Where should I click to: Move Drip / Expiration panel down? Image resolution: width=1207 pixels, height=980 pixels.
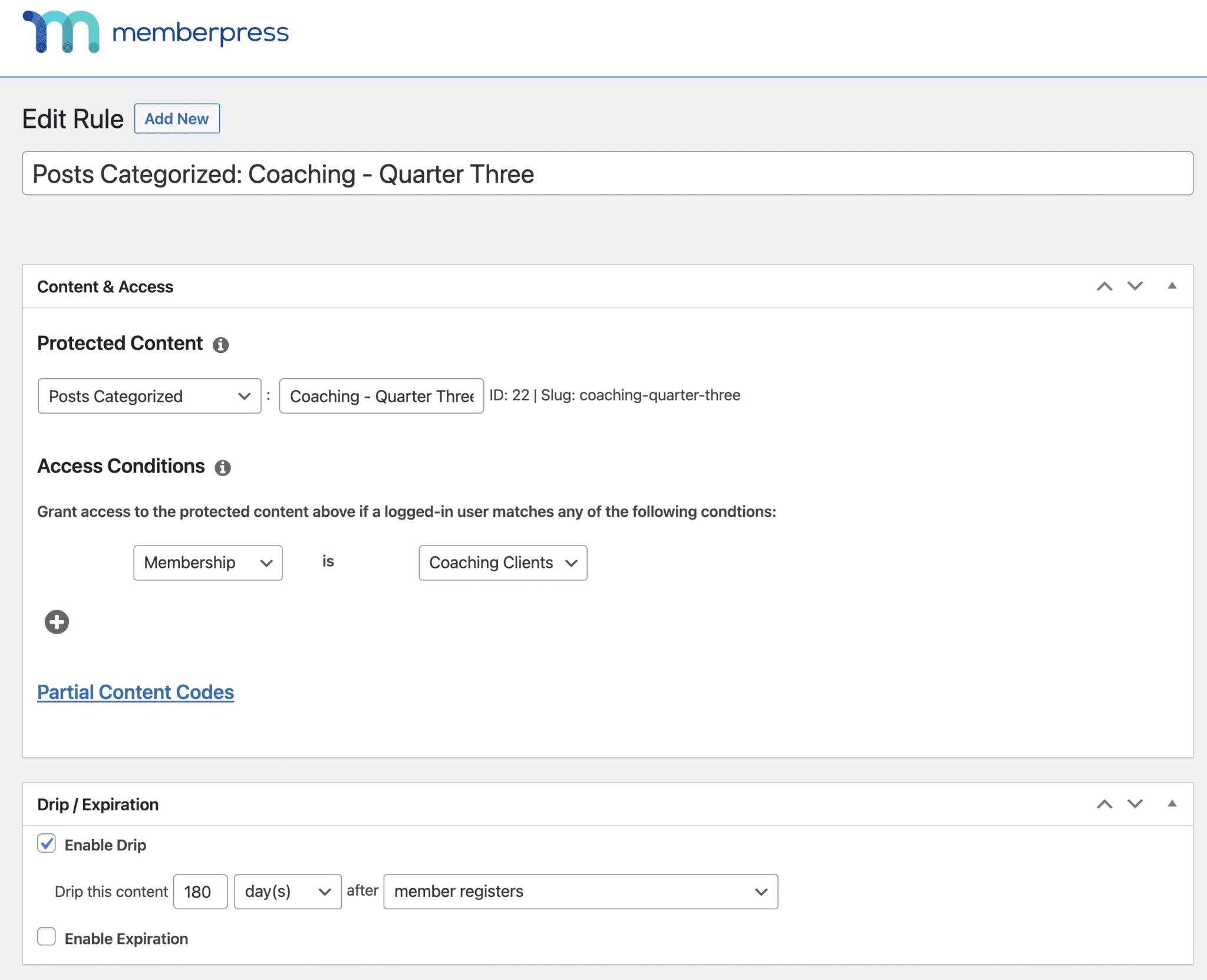click(1135, 804)
